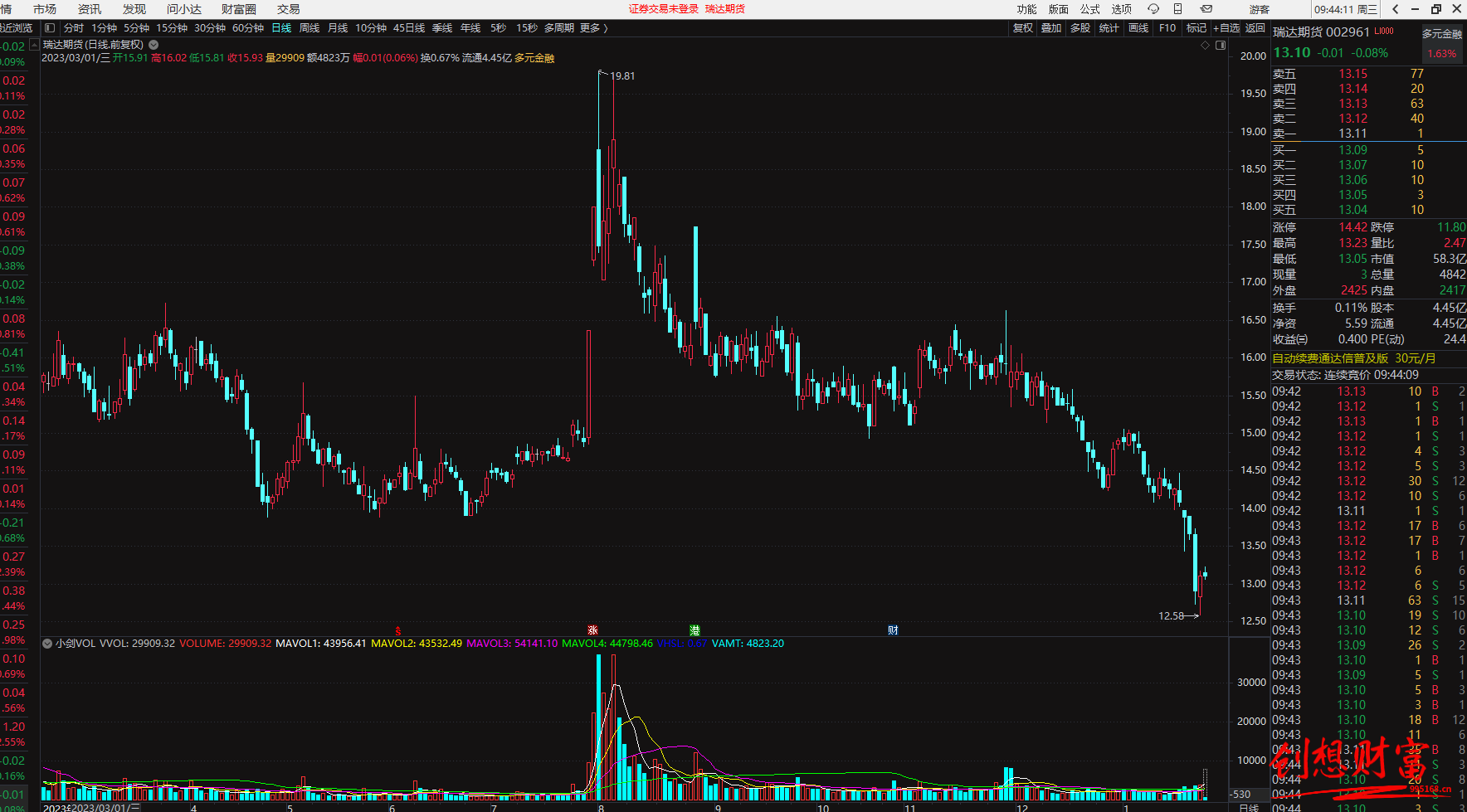Open the 选项 menu
This screenshot has height=812, width=1467.
[1122, 9]
